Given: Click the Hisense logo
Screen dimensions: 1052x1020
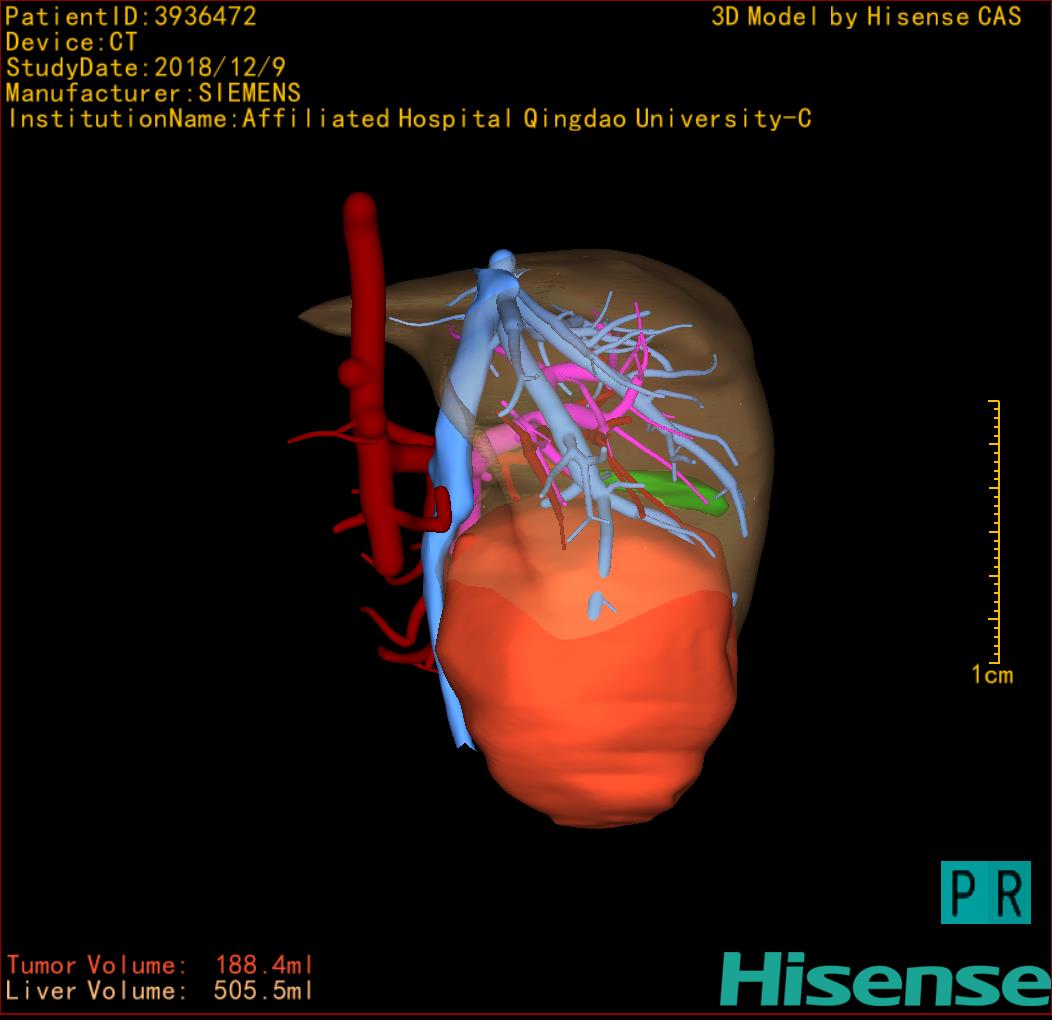Looking at the screenshot, I should 885,979.
